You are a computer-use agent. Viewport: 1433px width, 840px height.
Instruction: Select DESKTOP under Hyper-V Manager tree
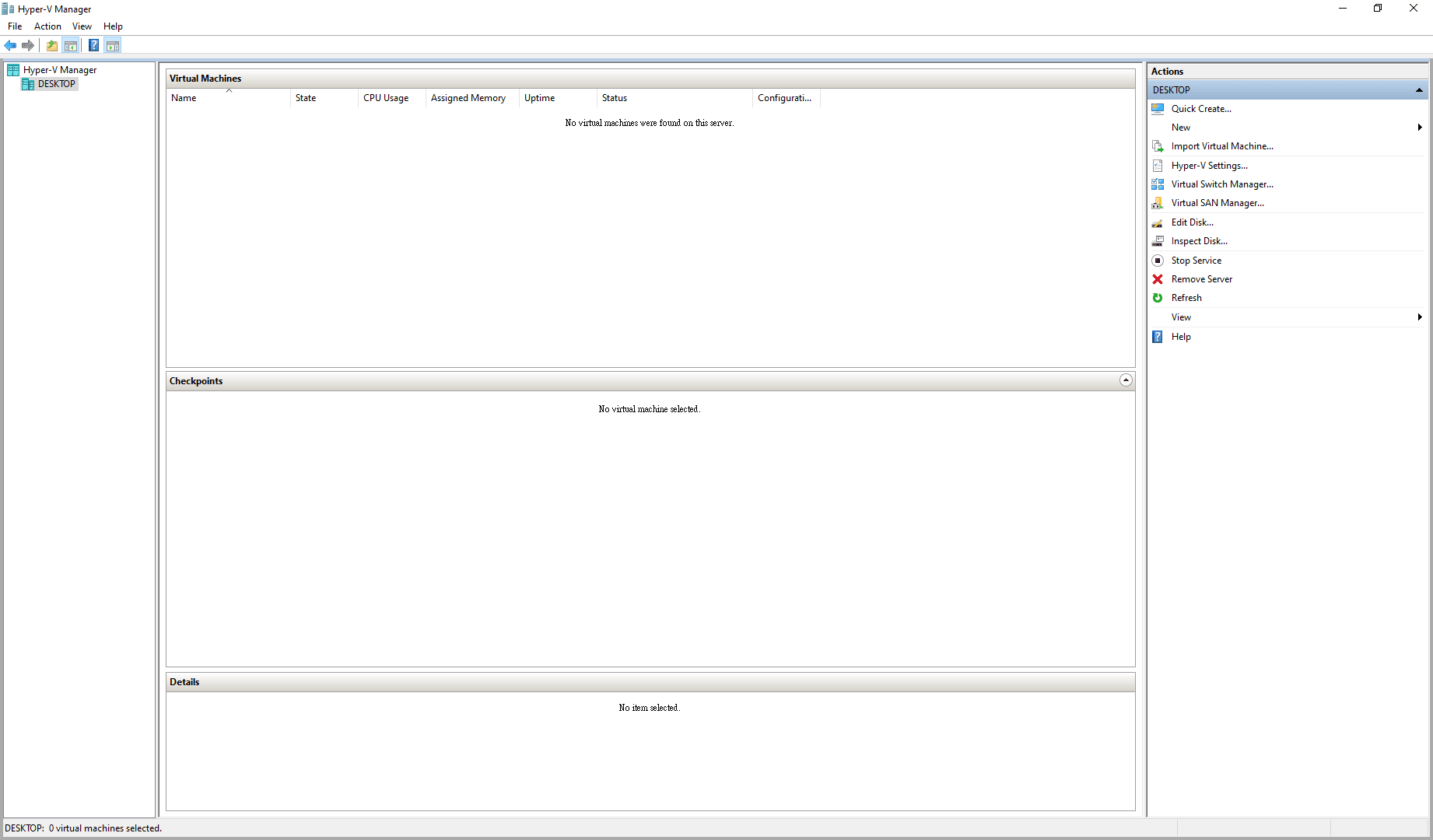(x=55, y=83)
